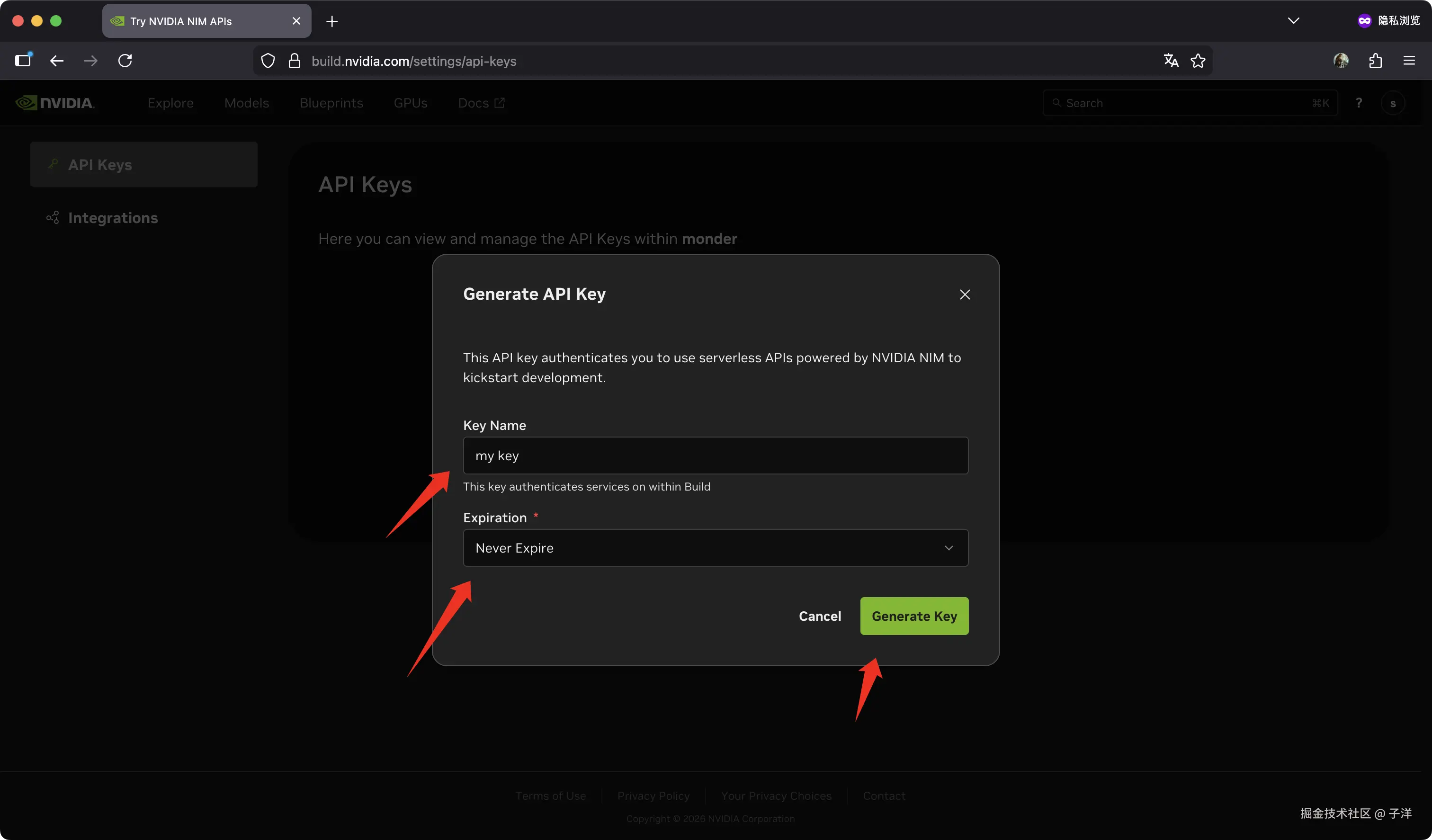The width and height of the screenshot is (1432, 840).
Task: Close the Try NVIDIA NIM APIs tab
Action: [296, 21]
